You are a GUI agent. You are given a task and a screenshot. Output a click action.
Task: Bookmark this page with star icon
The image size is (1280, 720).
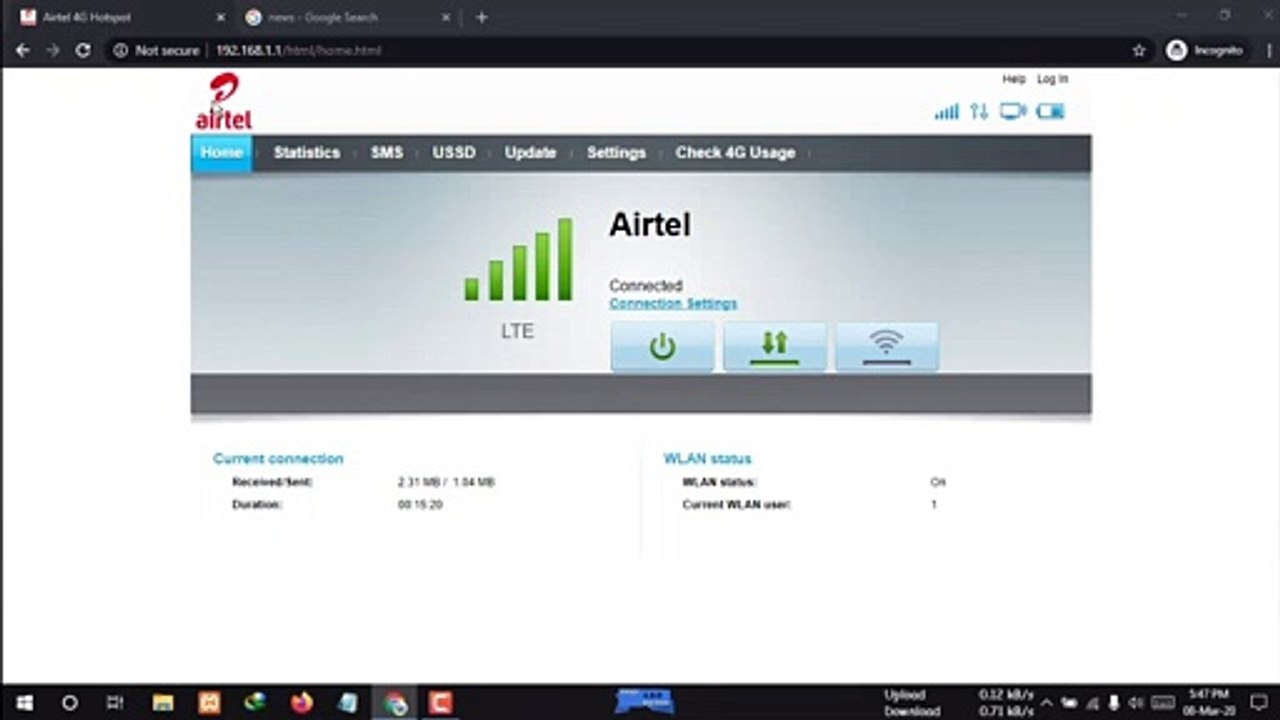coord(1139,50)
